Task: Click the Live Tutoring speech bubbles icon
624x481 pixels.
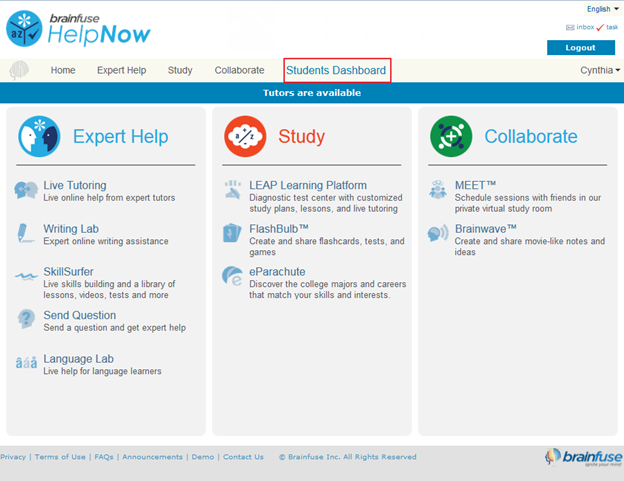Action: [26, 190]
